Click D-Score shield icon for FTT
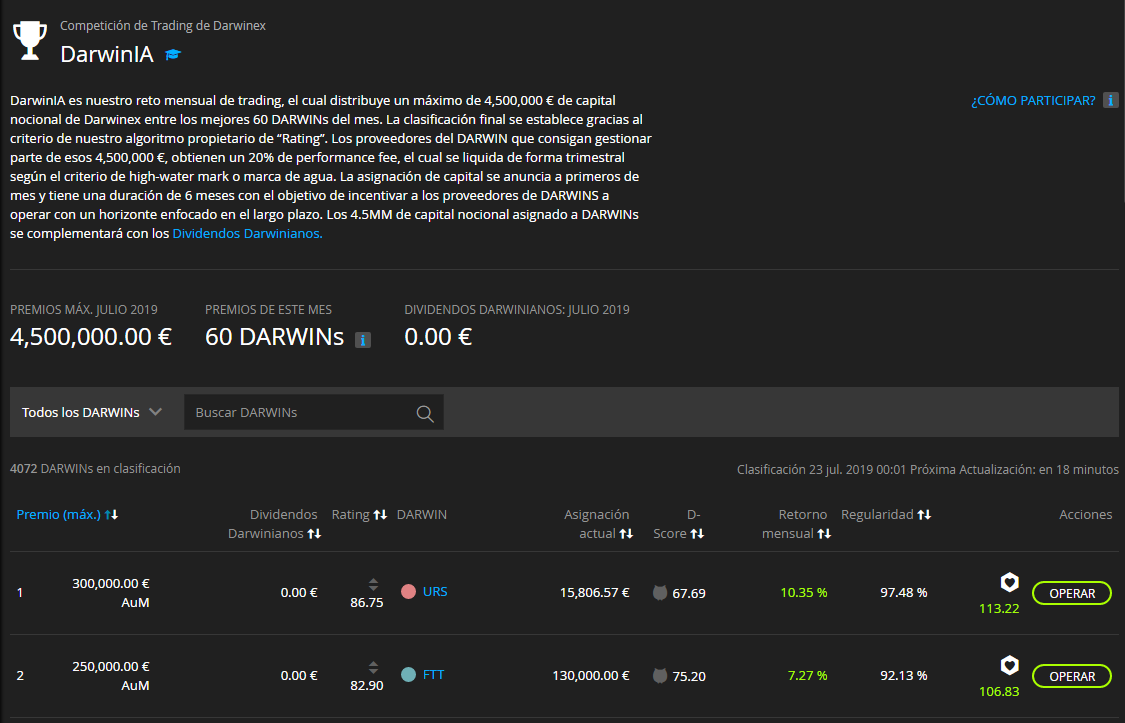 tap(660, 676)
